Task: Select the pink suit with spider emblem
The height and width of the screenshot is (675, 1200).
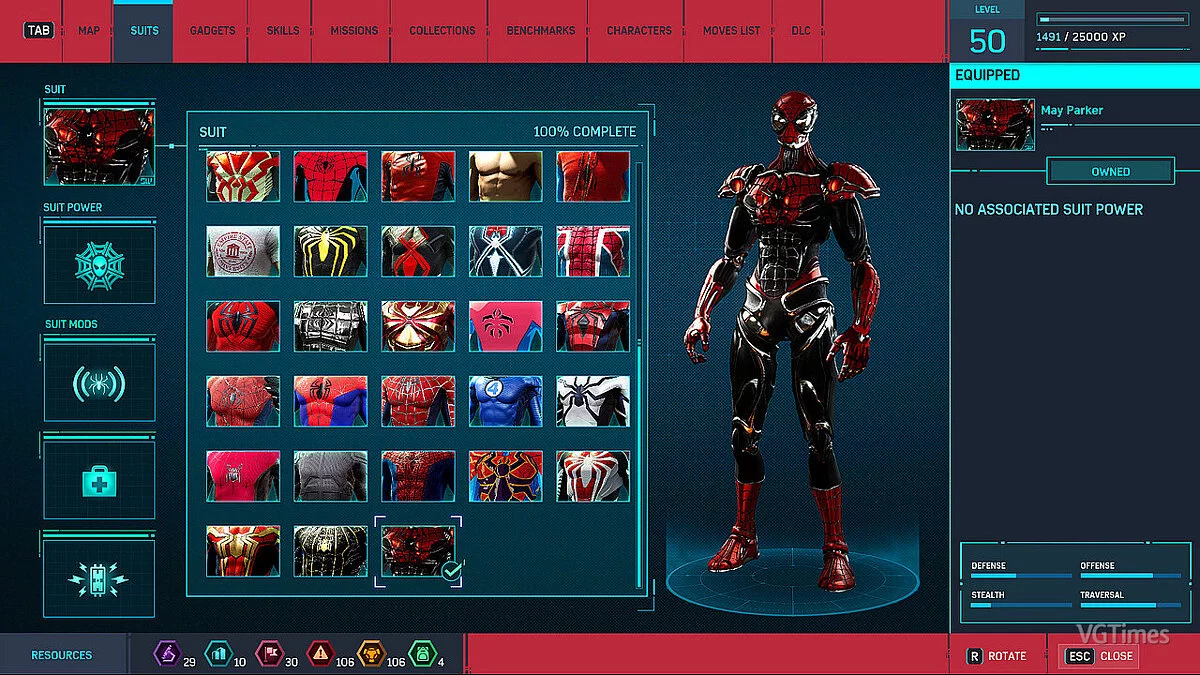Action: [x=506, y=326]
